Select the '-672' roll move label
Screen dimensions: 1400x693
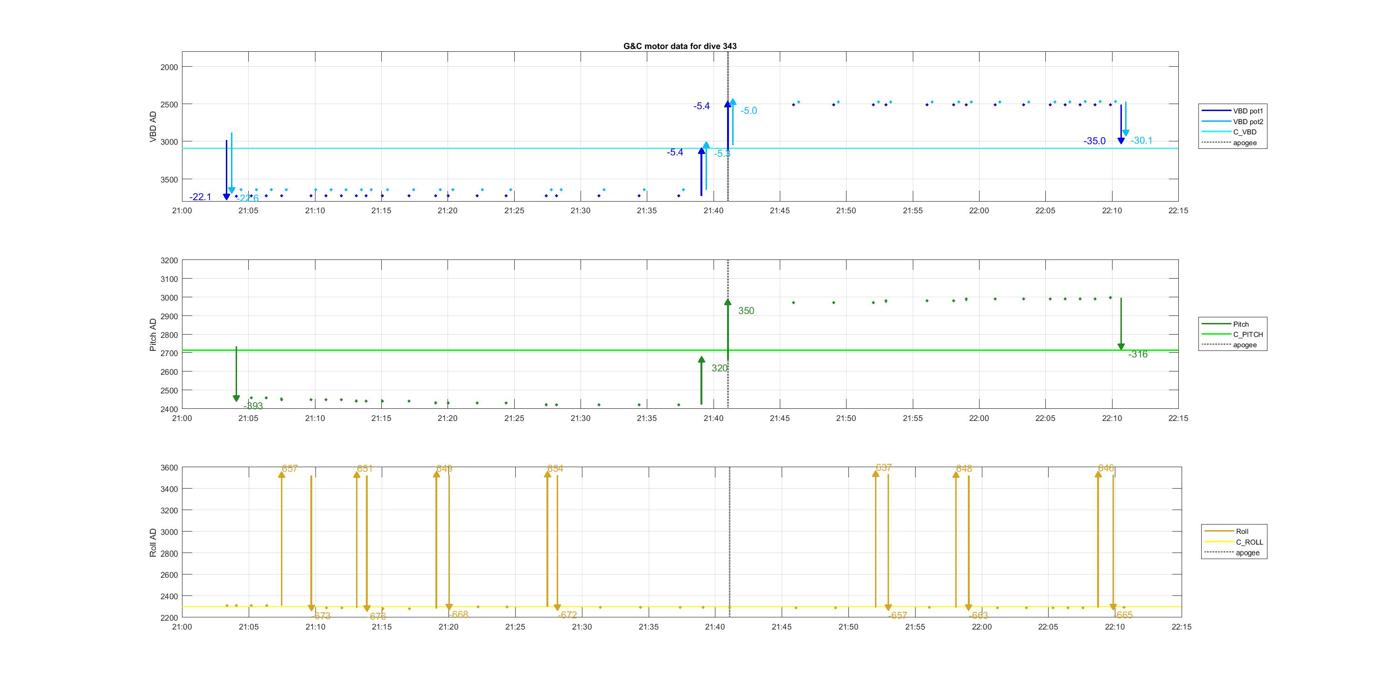[568, 615]
